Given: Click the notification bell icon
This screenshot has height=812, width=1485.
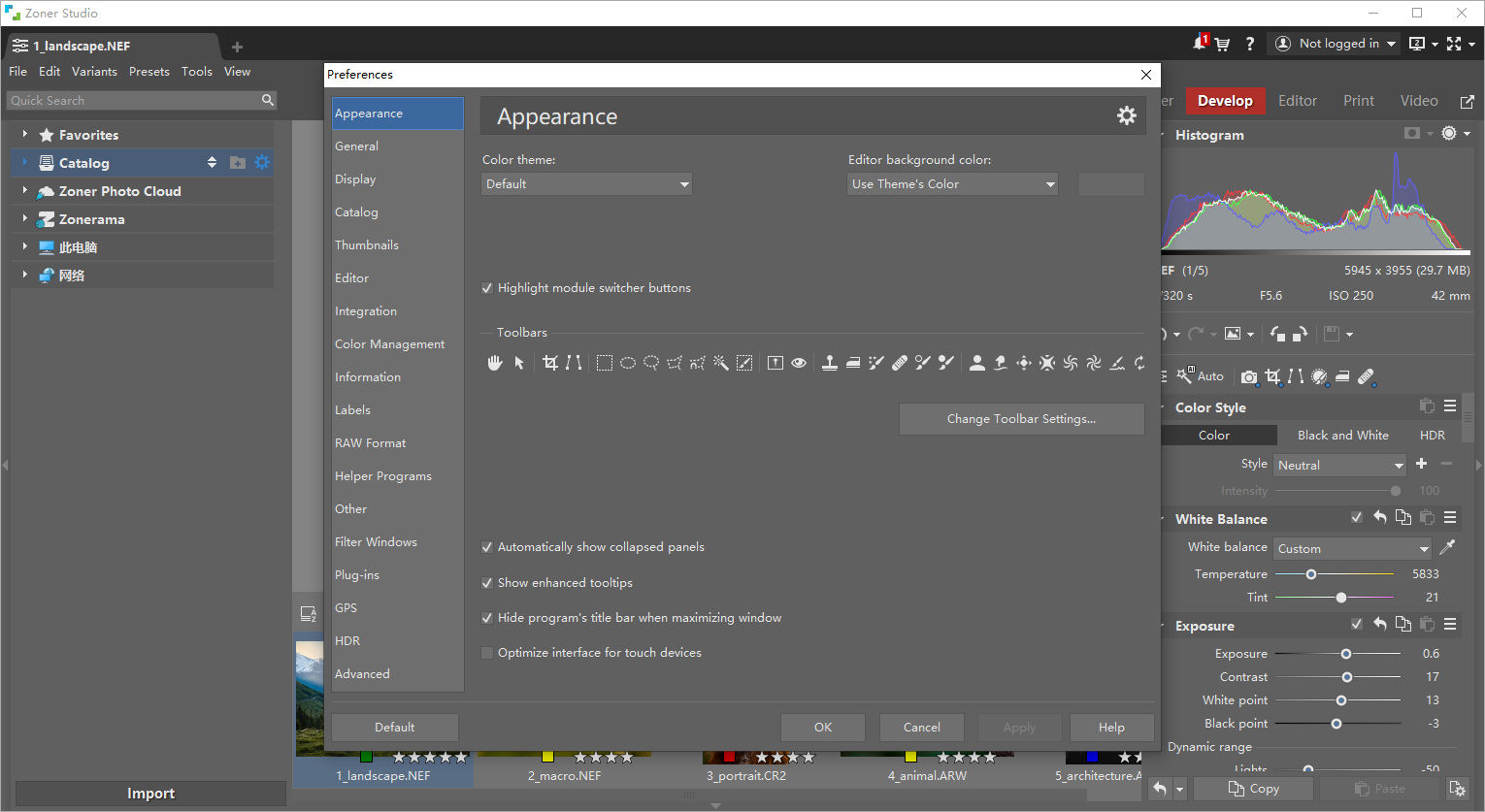Looking at the screenshot, I should [1200, 44].
